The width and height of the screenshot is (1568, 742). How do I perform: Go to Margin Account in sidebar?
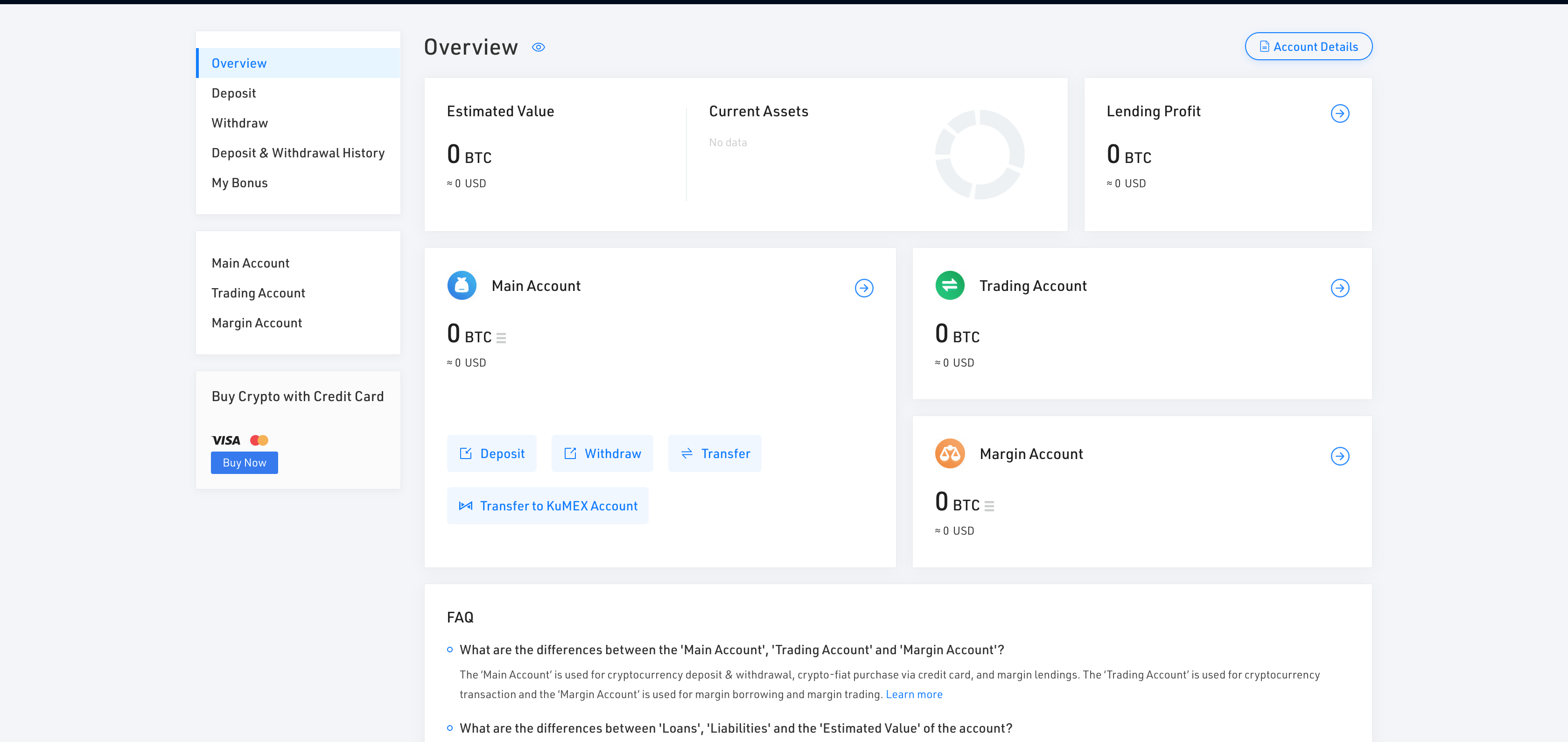[x=256, y=323]
